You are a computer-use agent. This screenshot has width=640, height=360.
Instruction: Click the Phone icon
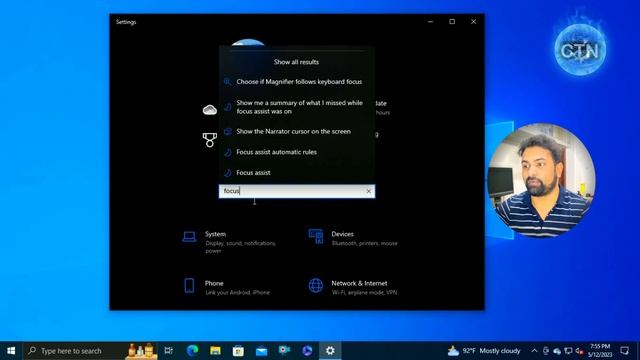[189, 286]
